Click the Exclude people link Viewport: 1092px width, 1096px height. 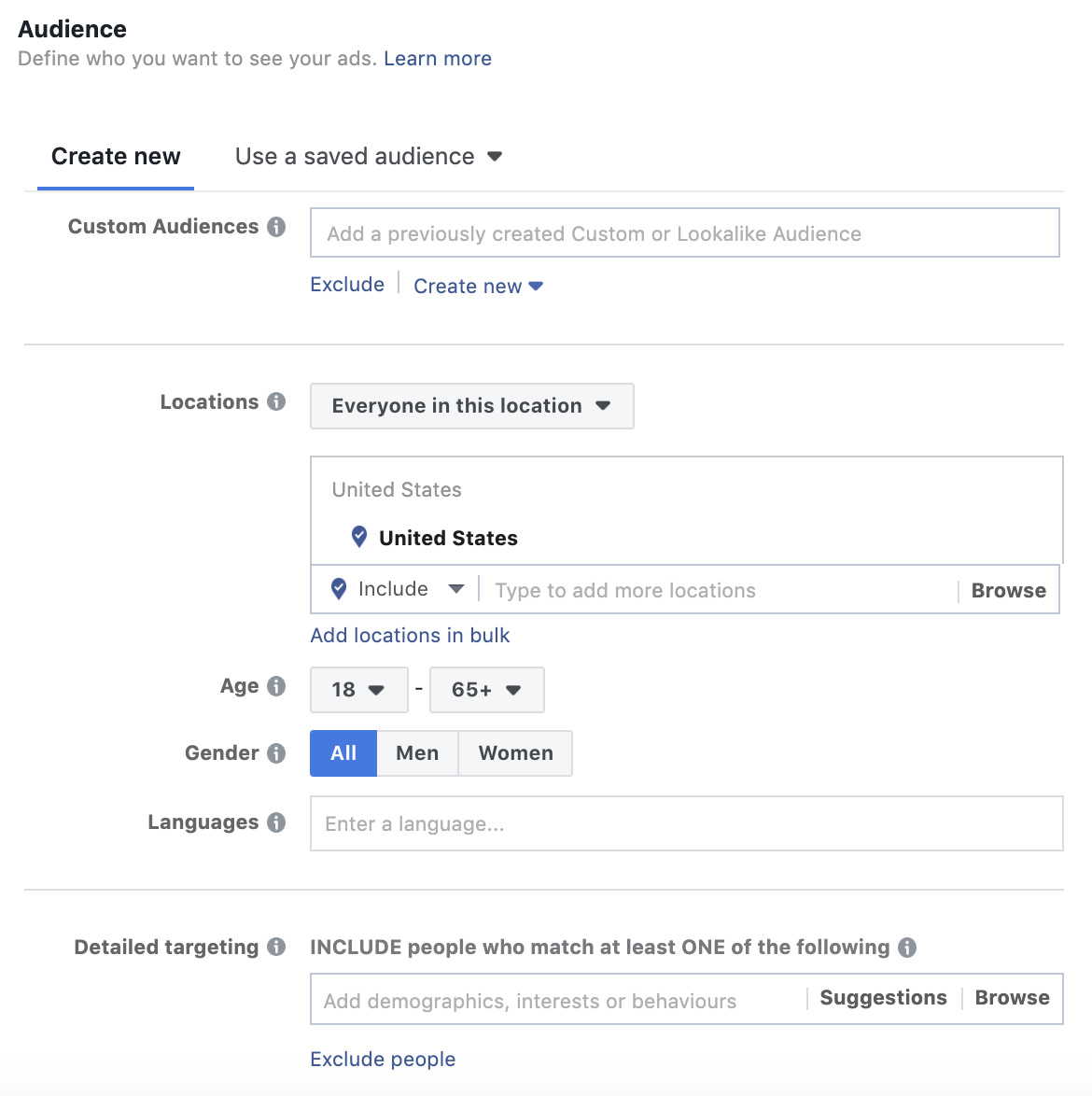(x=383, y=1059)
